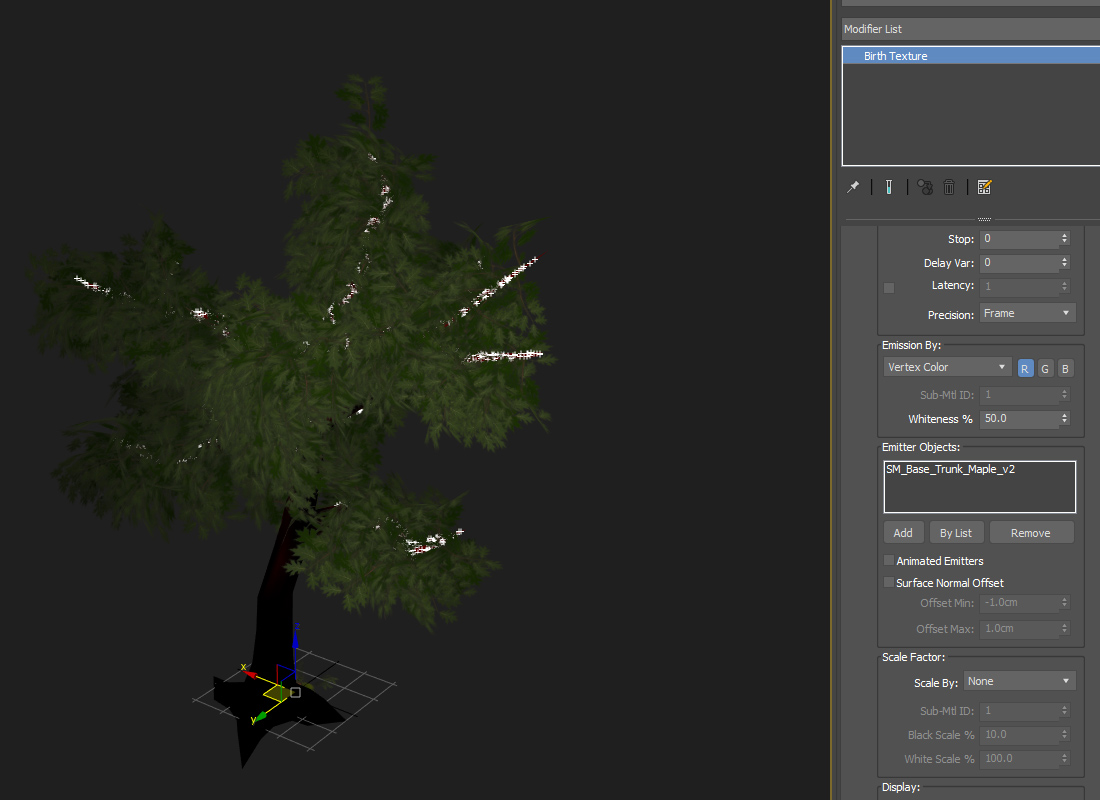1100x800 pixels.
Task: Click the By List button
Action: pos(956,533)
